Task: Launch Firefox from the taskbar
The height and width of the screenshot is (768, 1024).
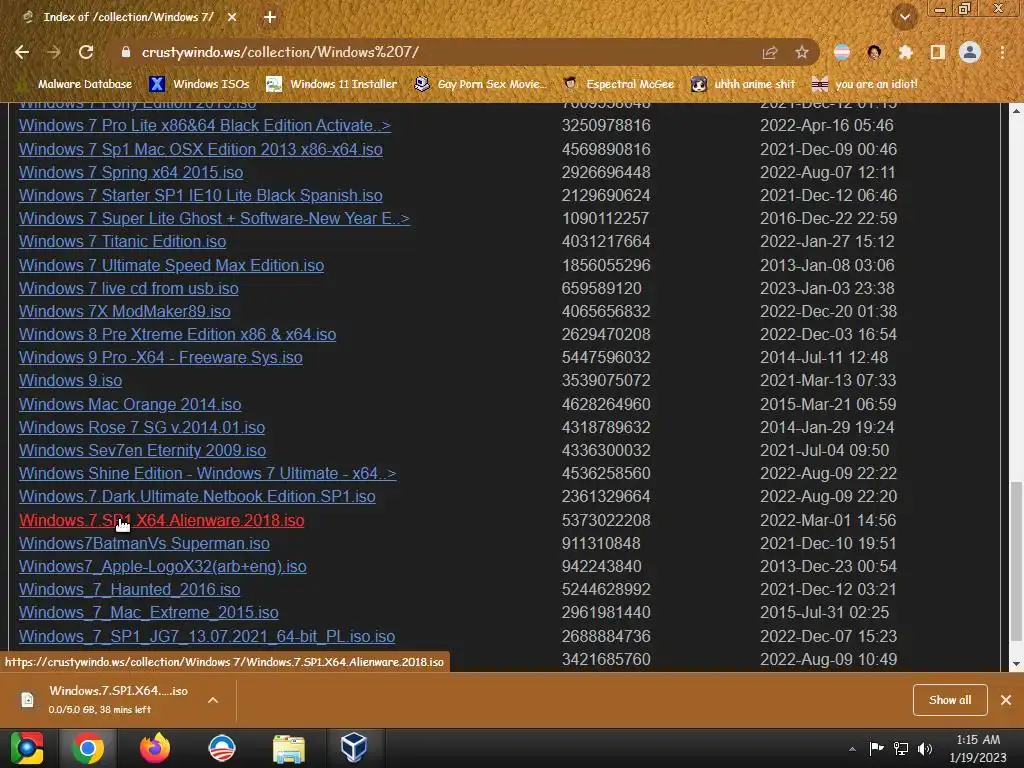Action: [155, 748]
